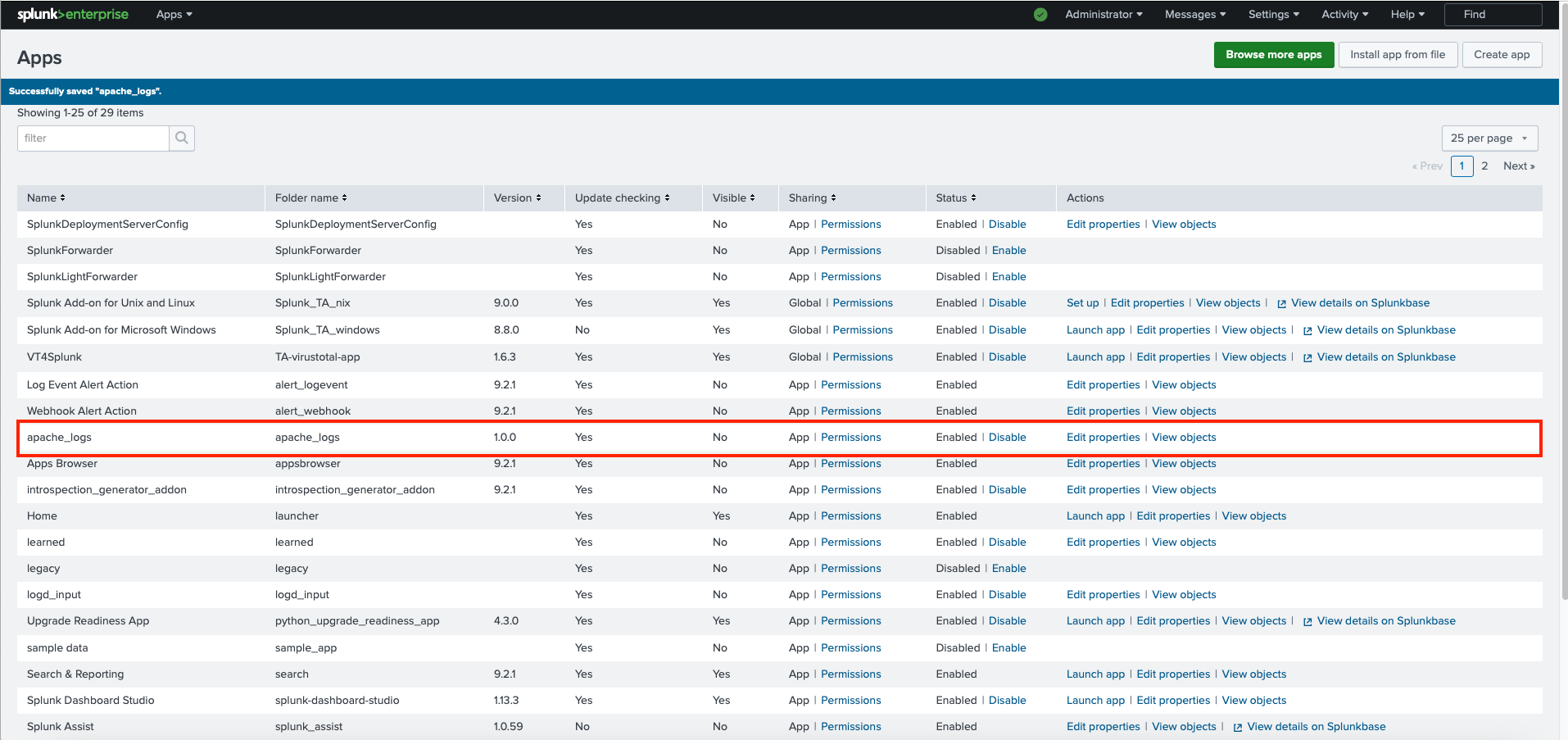Sort table by Update checking column
The height and width of the screenshot is (740, 1568).
point(623,197)
